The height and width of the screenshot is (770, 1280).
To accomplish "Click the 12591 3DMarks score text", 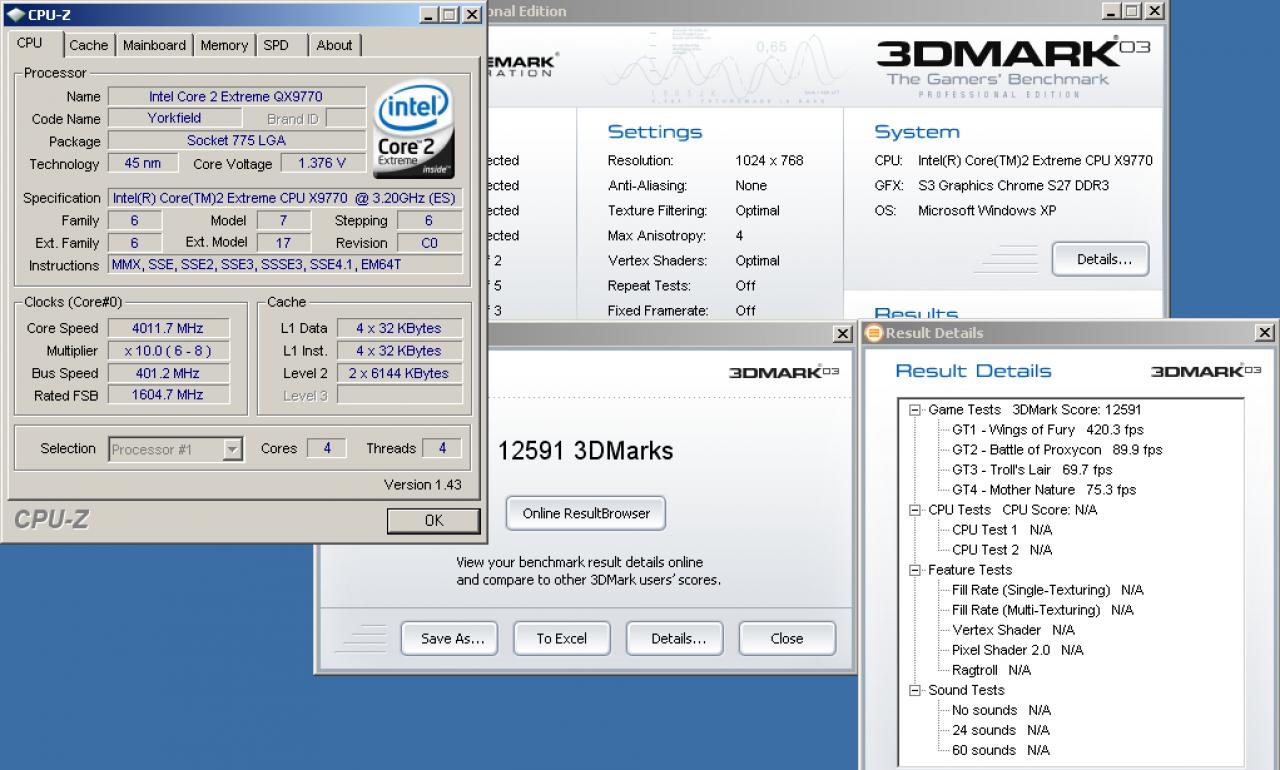I will [586, 451].
